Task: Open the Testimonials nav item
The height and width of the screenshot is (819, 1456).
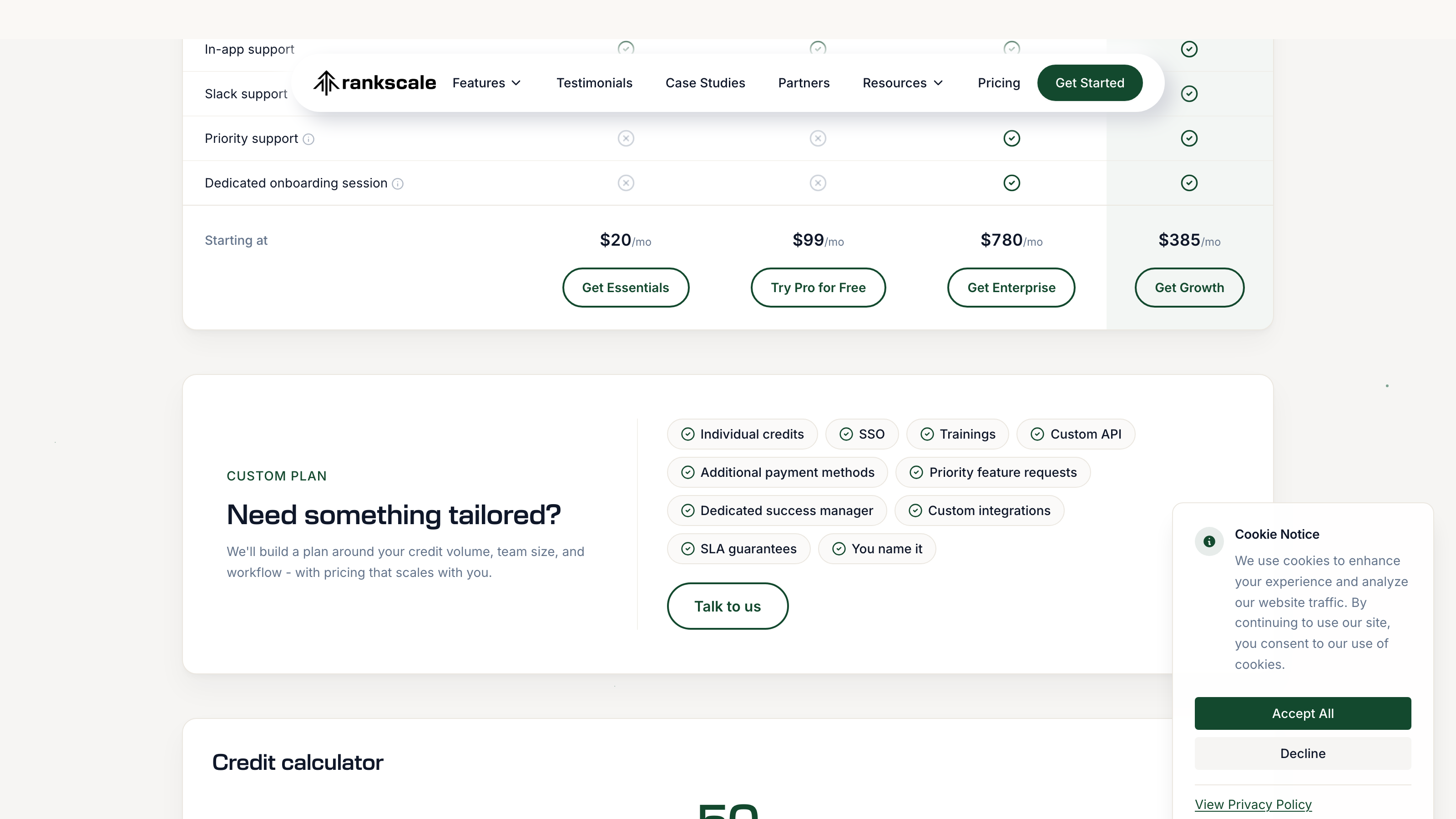Action: tap(594, 83)
